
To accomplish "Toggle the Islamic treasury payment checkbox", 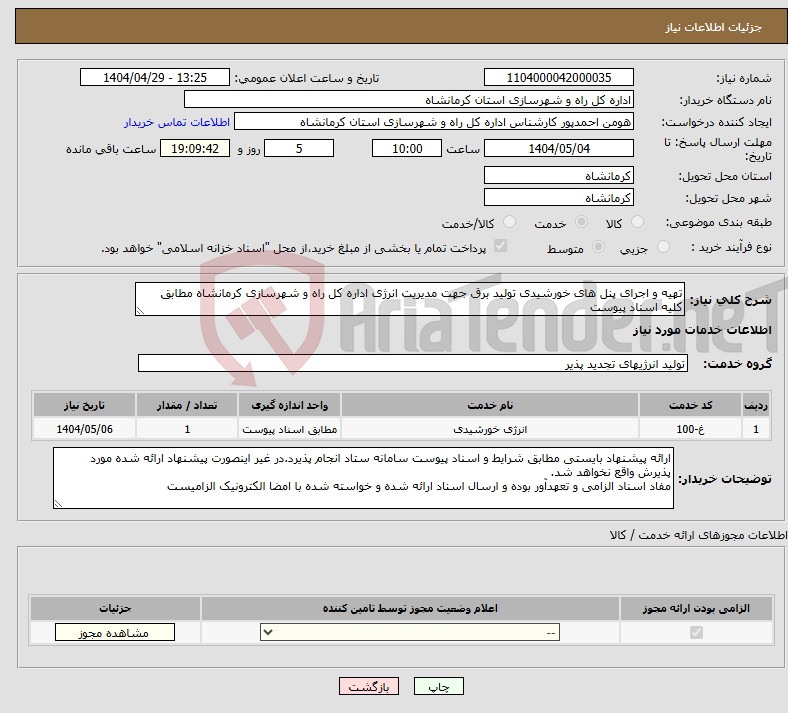I will [500, 246].
